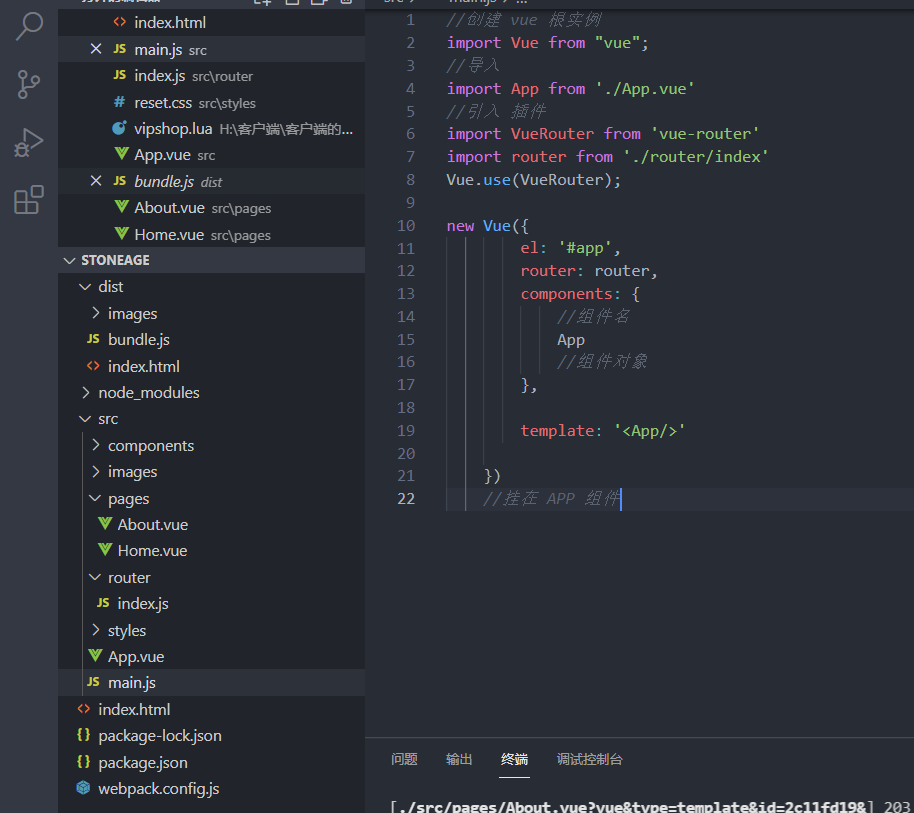Collapse the STONEAGE project section

(212, 260)
